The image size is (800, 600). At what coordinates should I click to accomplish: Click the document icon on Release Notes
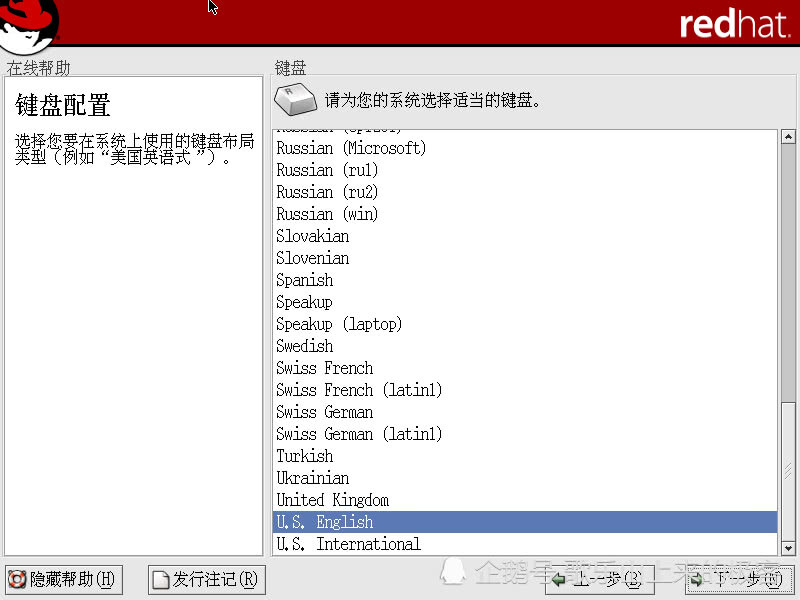161,580
